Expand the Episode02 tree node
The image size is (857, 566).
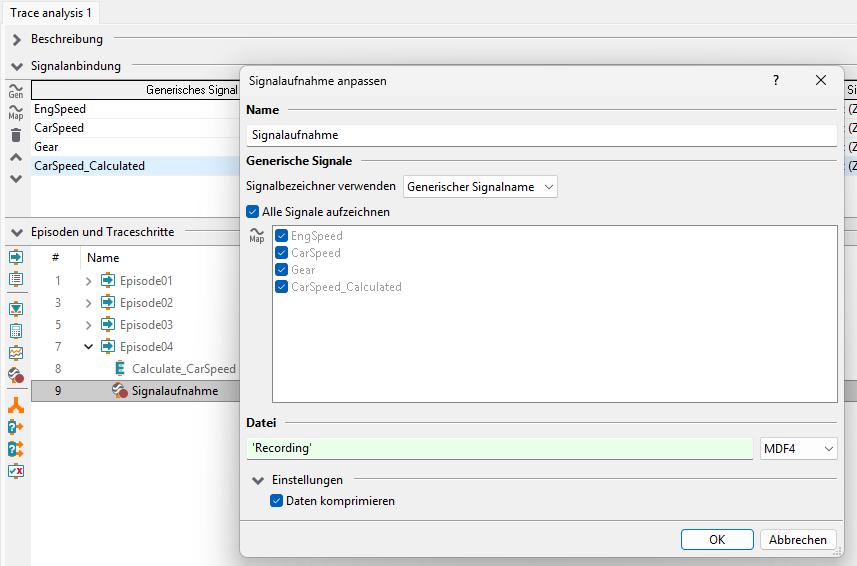click(x=89, y=303)
